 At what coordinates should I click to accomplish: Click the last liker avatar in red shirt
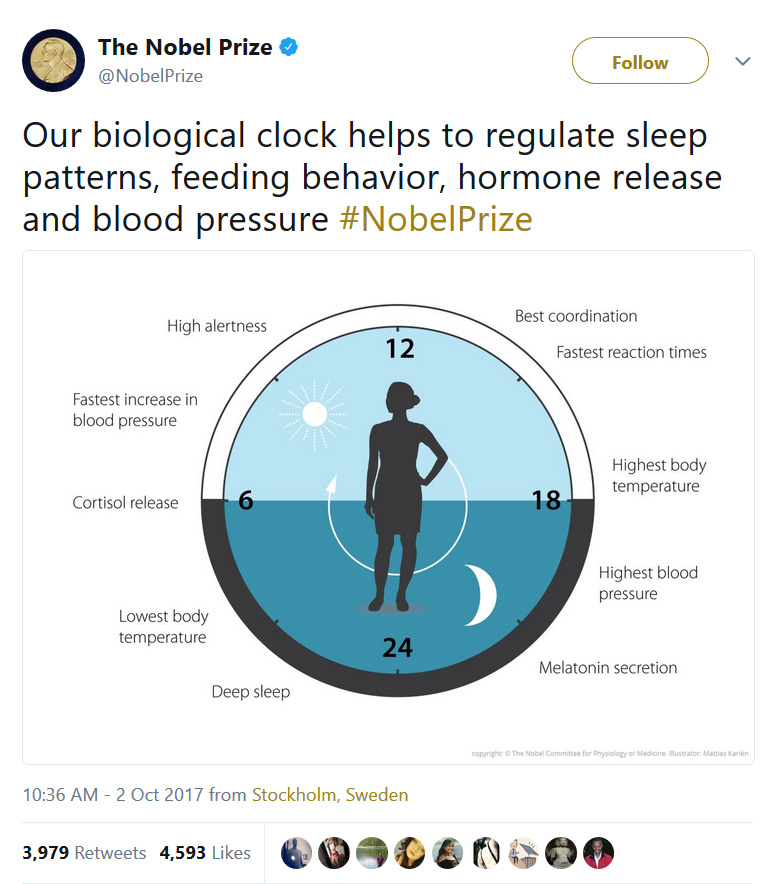pyautogui.click(x=598, y=853)
